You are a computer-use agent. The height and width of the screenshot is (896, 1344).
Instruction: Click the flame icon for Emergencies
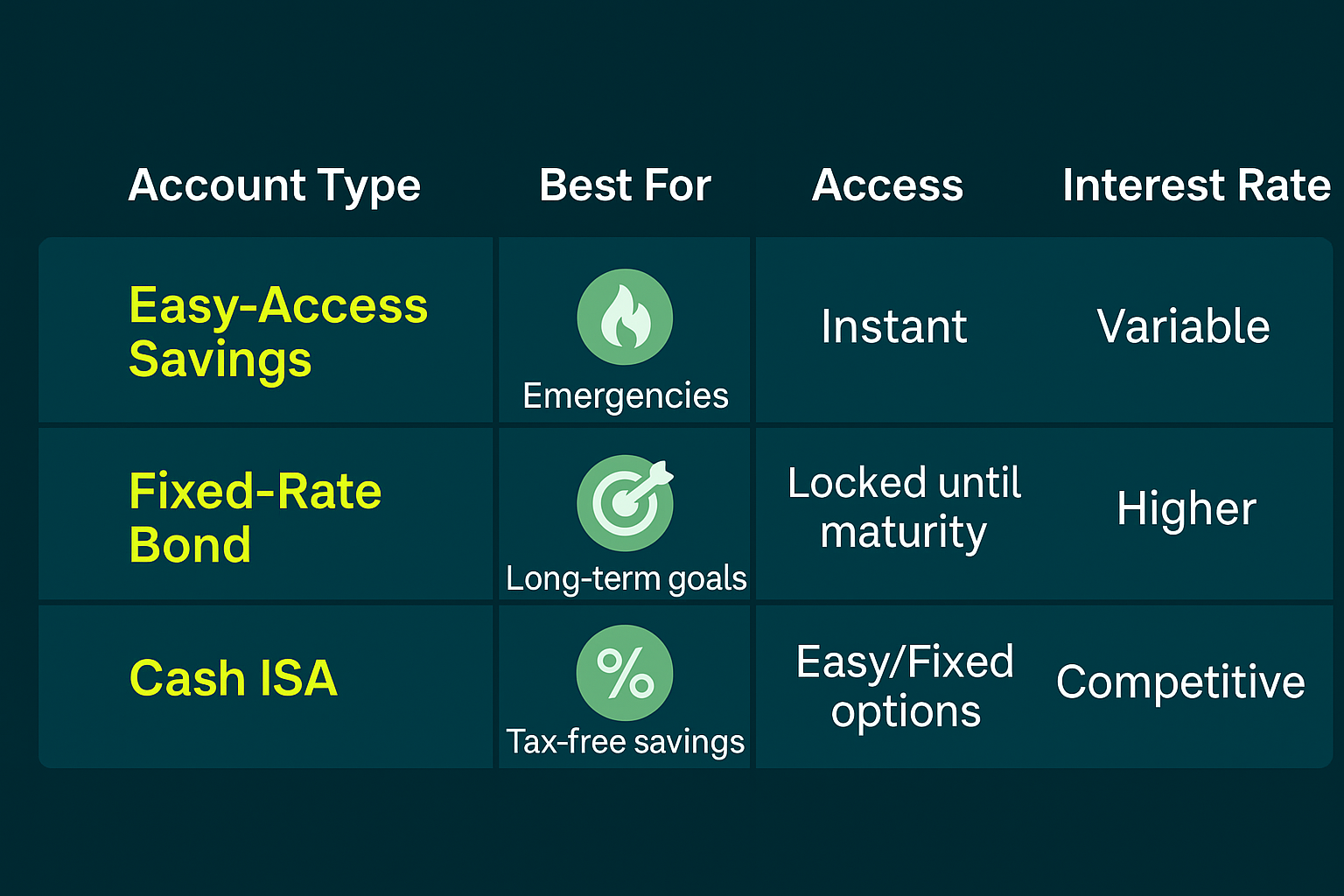click(625, 317)
